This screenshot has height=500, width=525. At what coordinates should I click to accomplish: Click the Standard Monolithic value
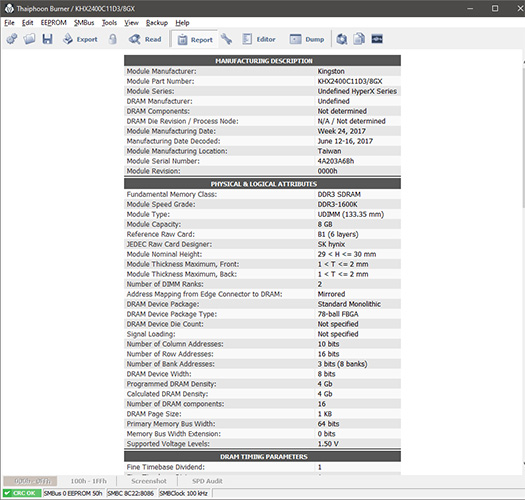click(349, 304)
